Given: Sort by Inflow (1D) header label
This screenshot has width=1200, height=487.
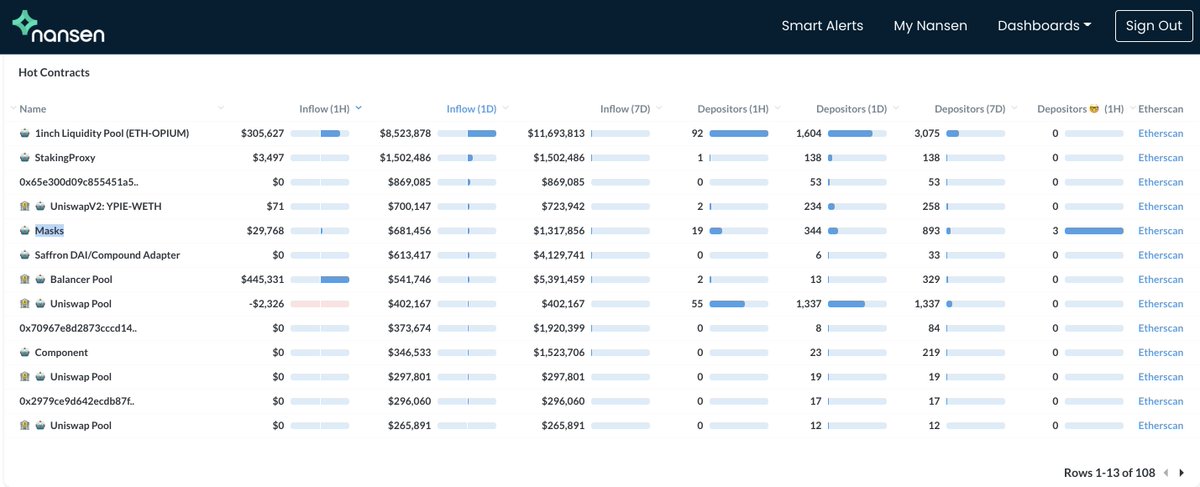Looking at the screenshot, I should click(x=472, y=108).
